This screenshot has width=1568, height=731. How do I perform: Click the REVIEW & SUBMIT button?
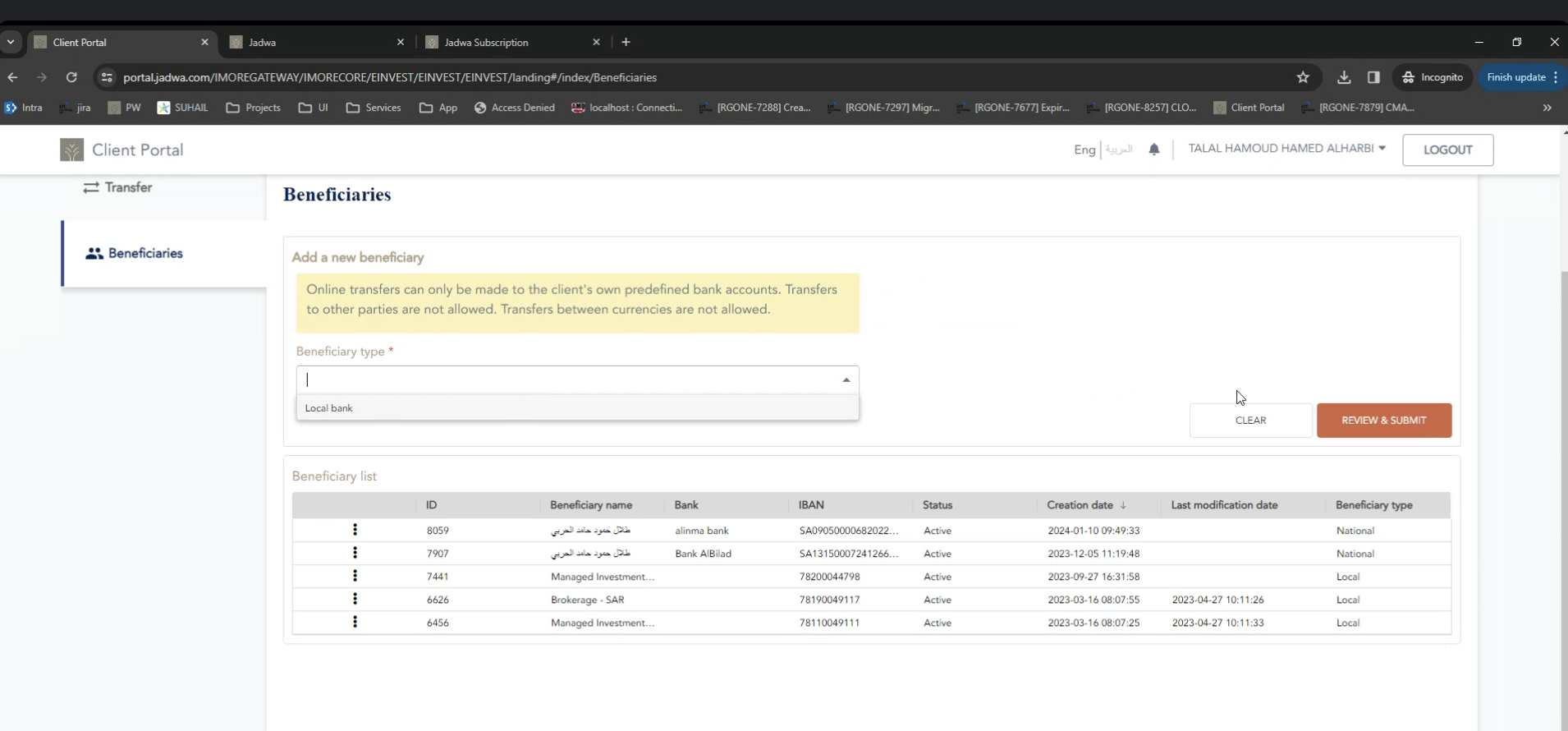(1383, 421)
